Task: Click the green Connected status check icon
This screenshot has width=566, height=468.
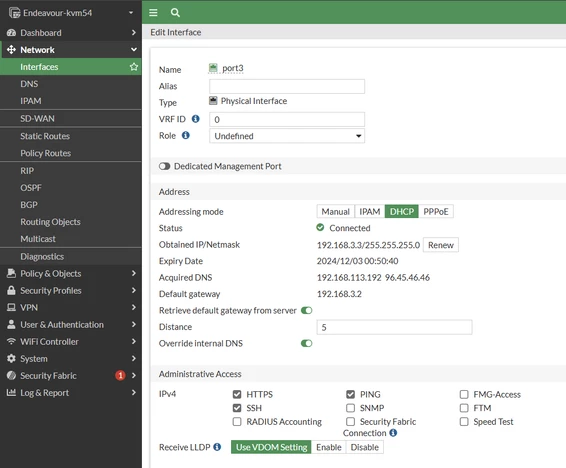Action: pyautogui.click(x=320, y=228)
